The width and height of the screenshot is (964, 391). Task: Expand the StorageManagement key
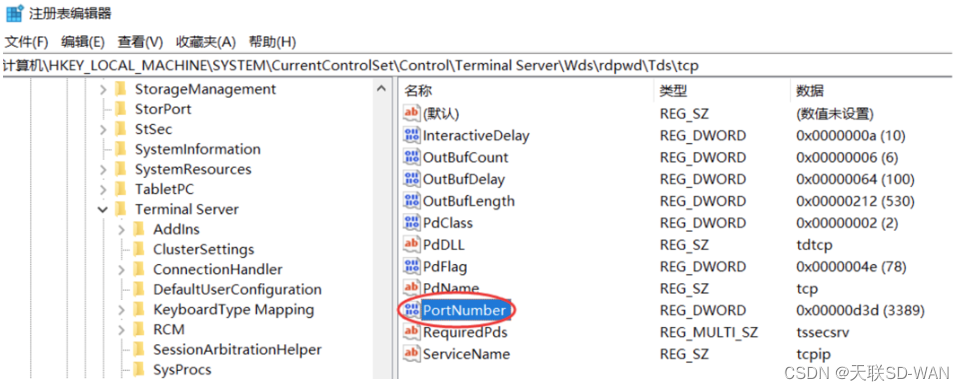pyautogui.click(x=103, y=90)
